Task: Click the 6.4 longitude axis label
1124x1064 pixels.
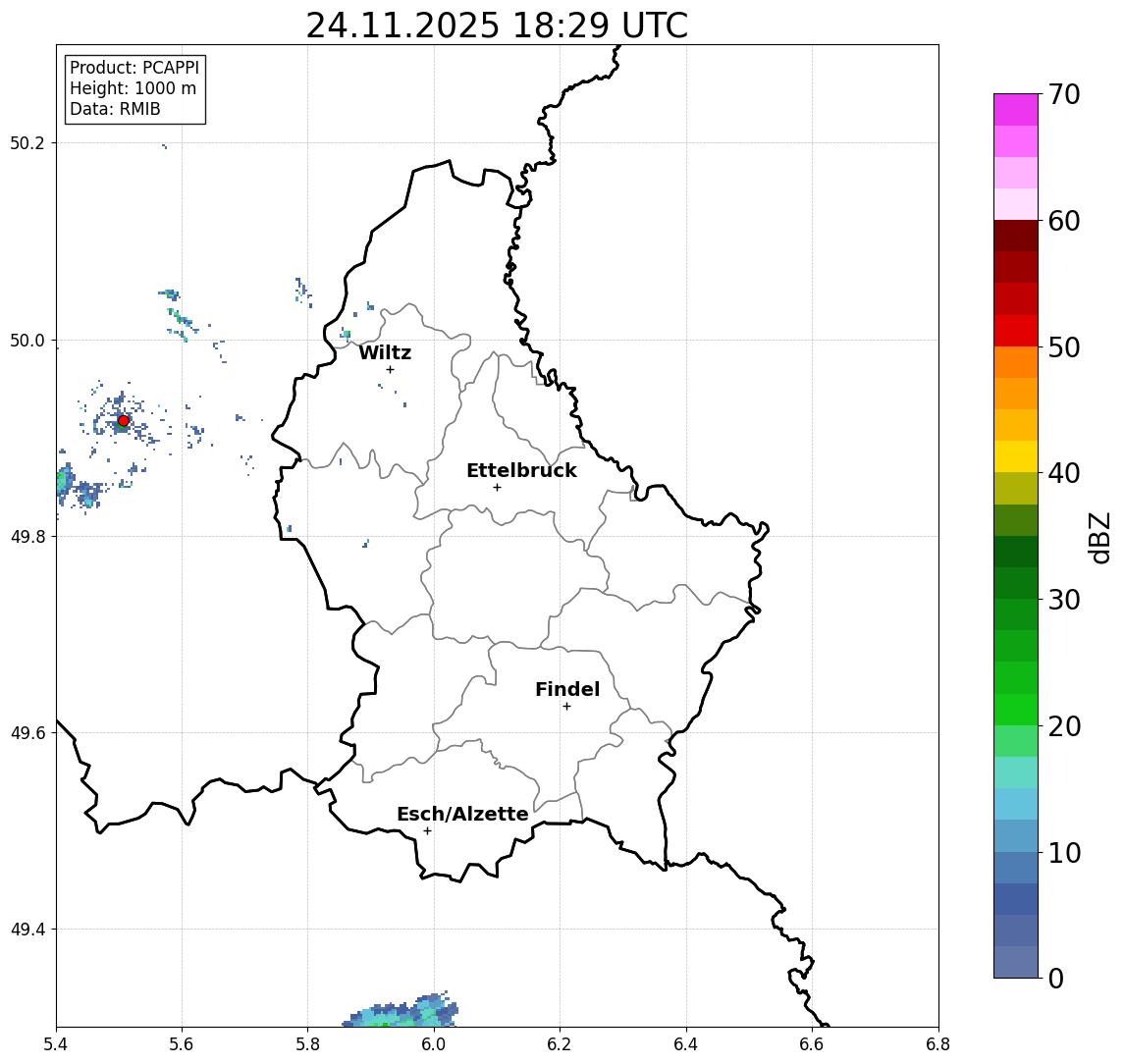Action: 686,1044
